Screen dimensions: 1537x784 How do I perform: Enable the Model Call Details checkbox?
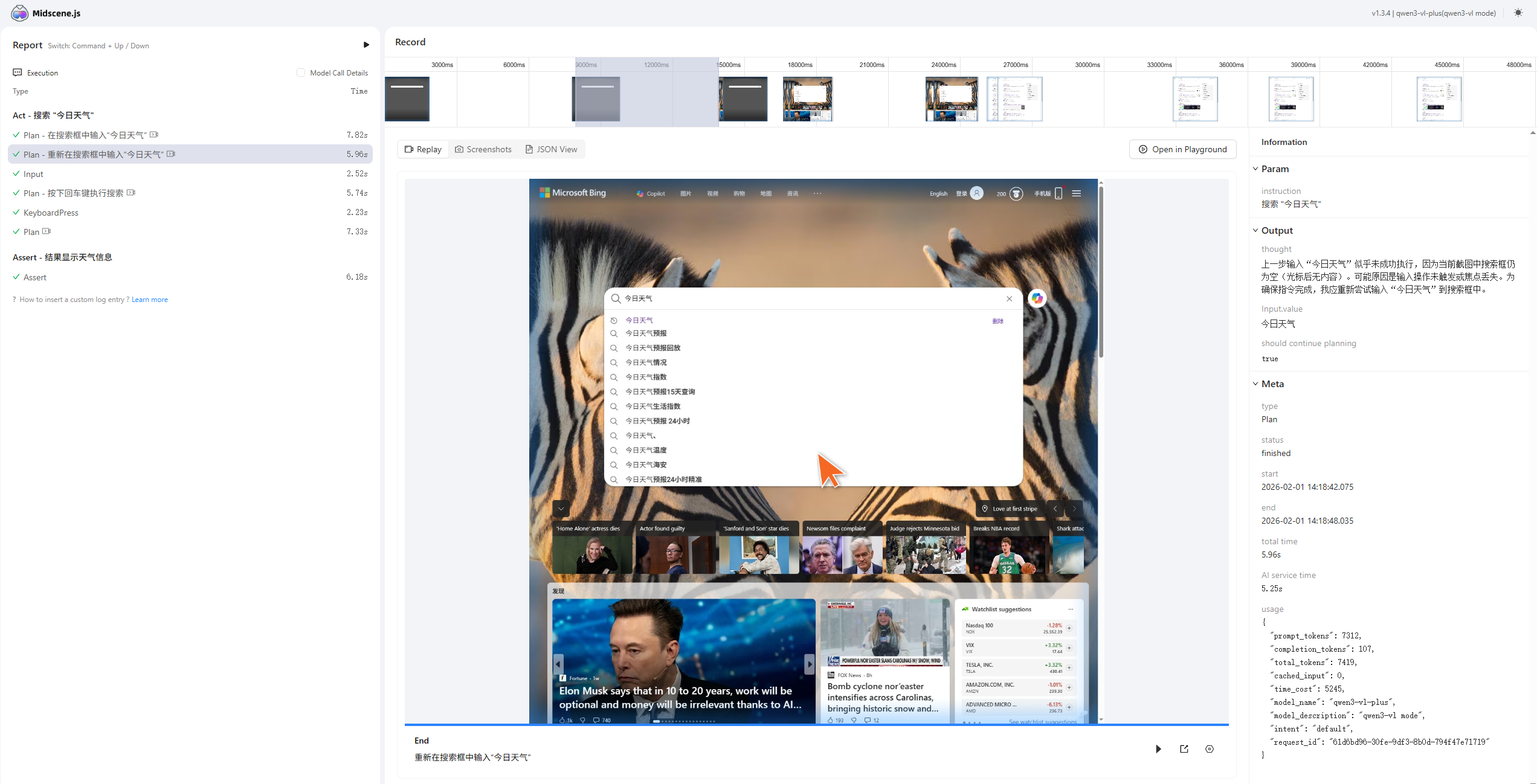point(301,72)
